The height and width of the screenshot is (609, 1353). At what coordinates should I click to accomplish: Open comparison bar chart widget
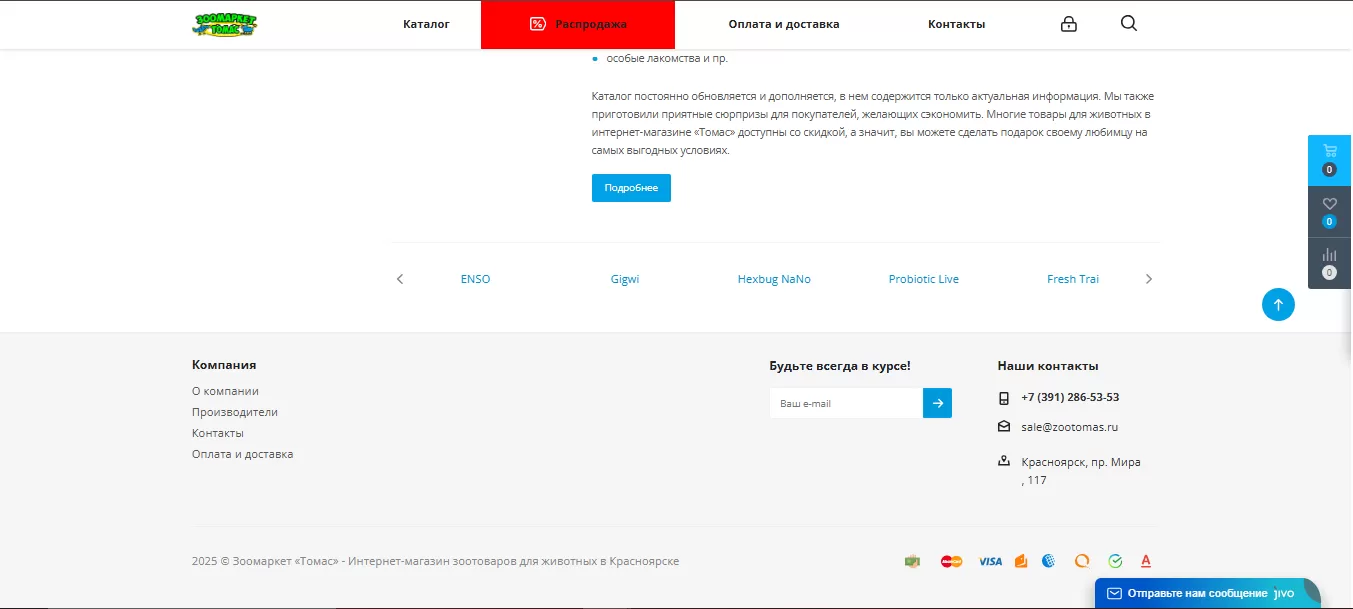[x=1329, y=263]
